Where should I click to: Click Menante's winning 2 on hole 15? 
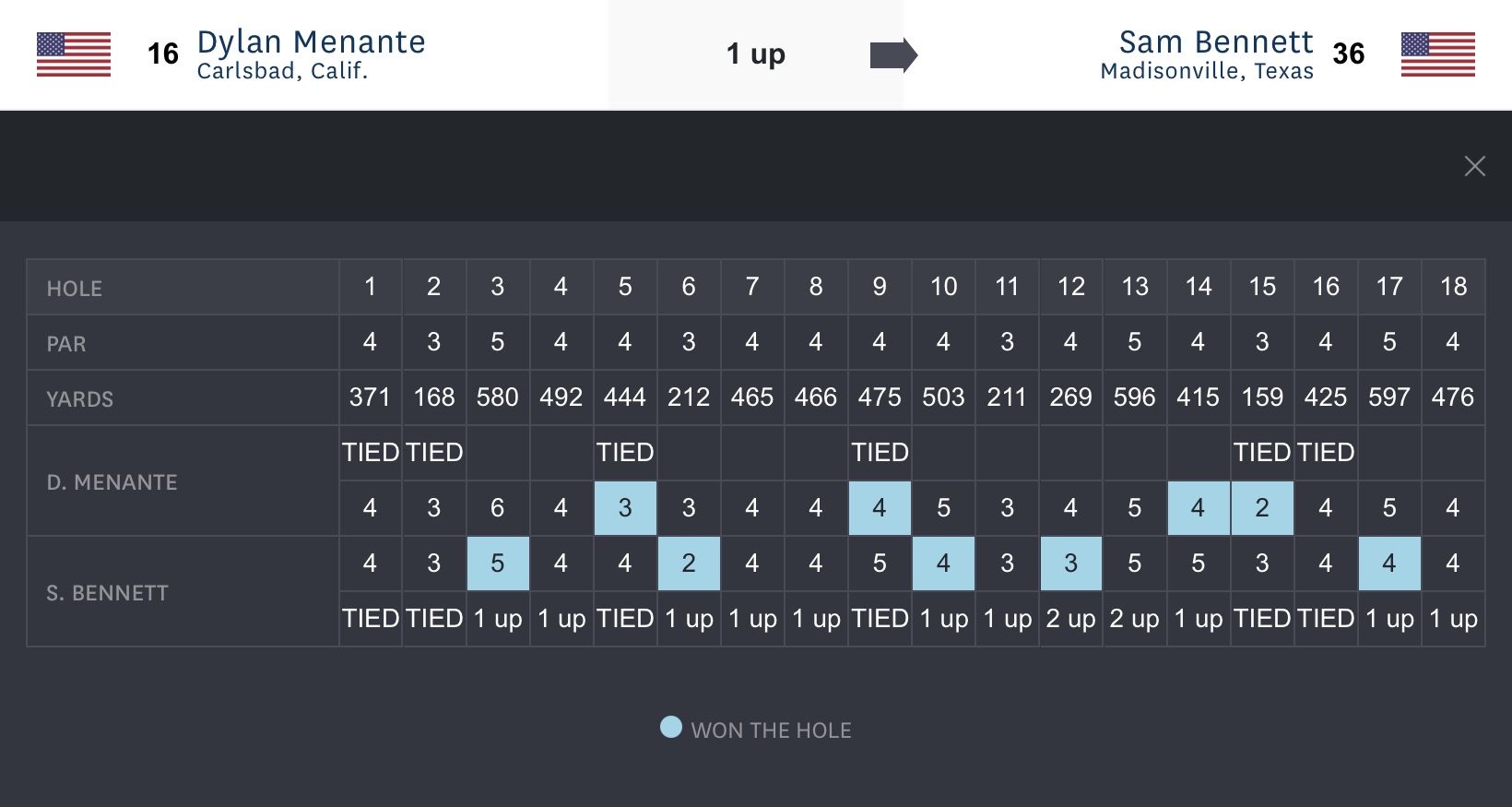1262,508
